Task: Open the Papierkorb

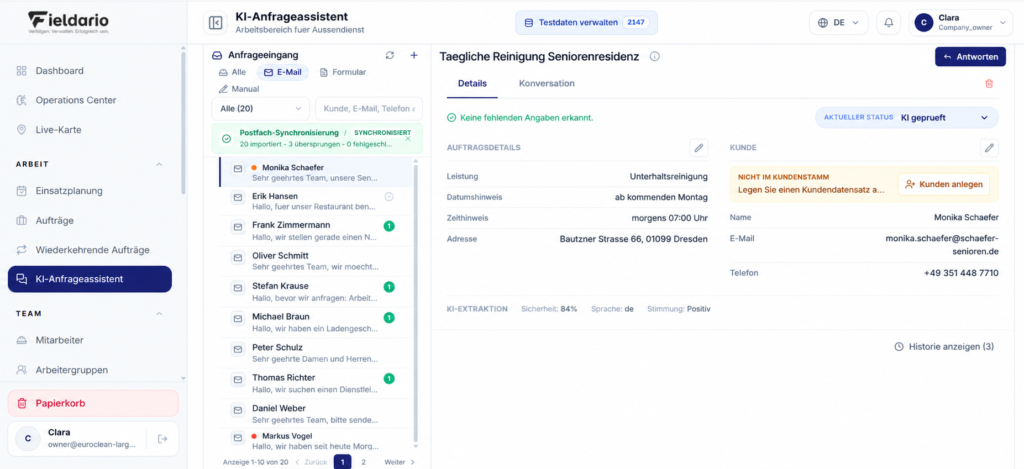Action: coord(93,403)
